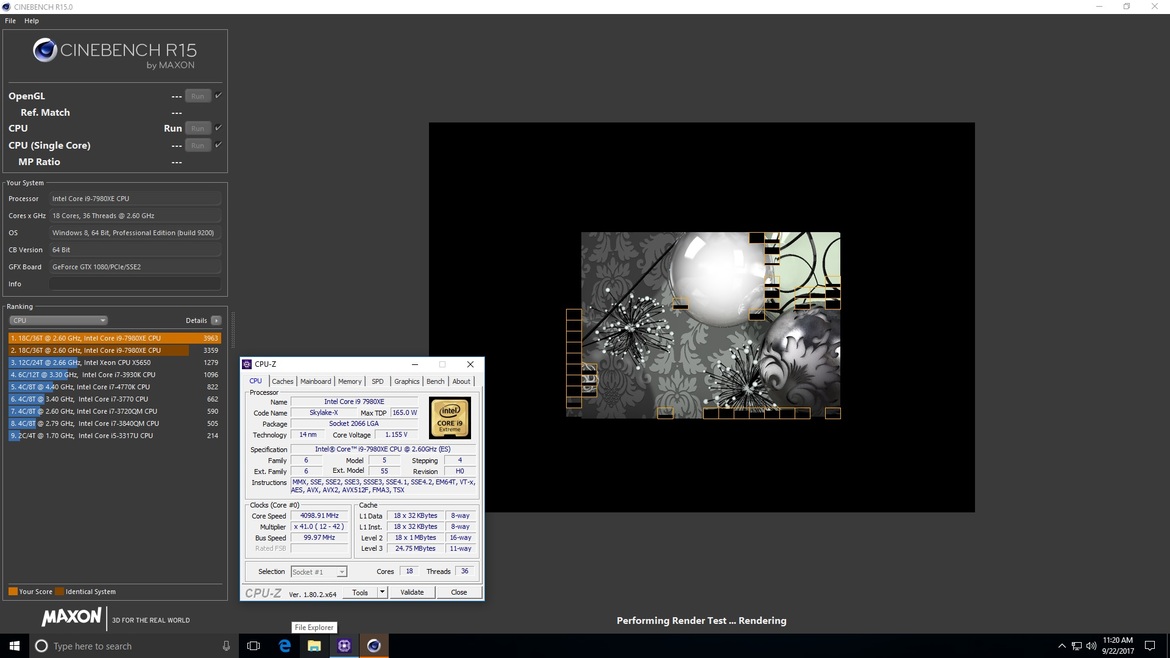Click the ranking panel vertical splitter handle
1170x658 pixels.
click(233, 330)
